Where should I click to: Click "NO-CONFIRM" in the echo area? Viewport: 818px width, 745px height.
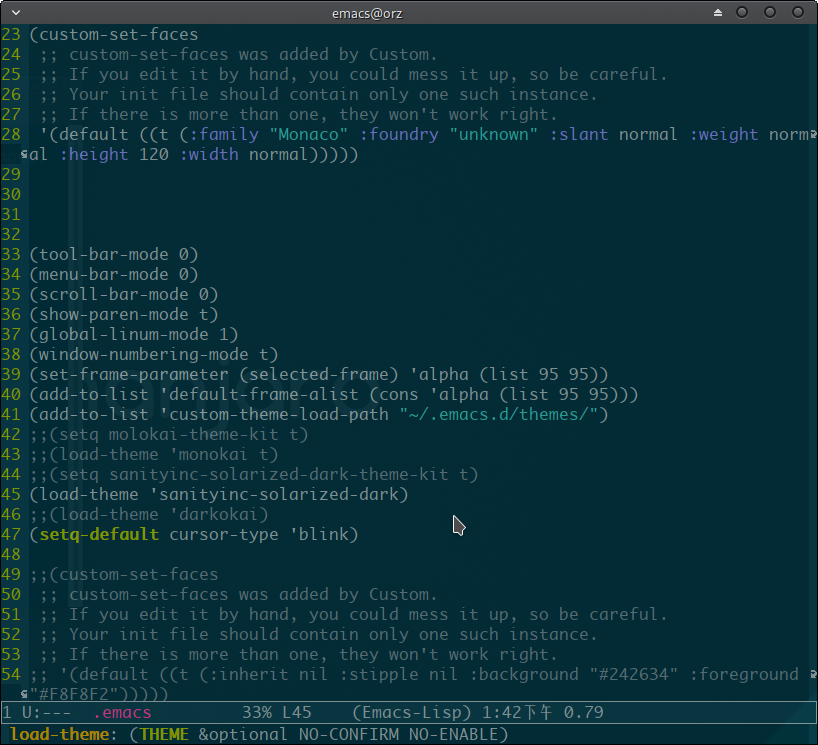348,735
